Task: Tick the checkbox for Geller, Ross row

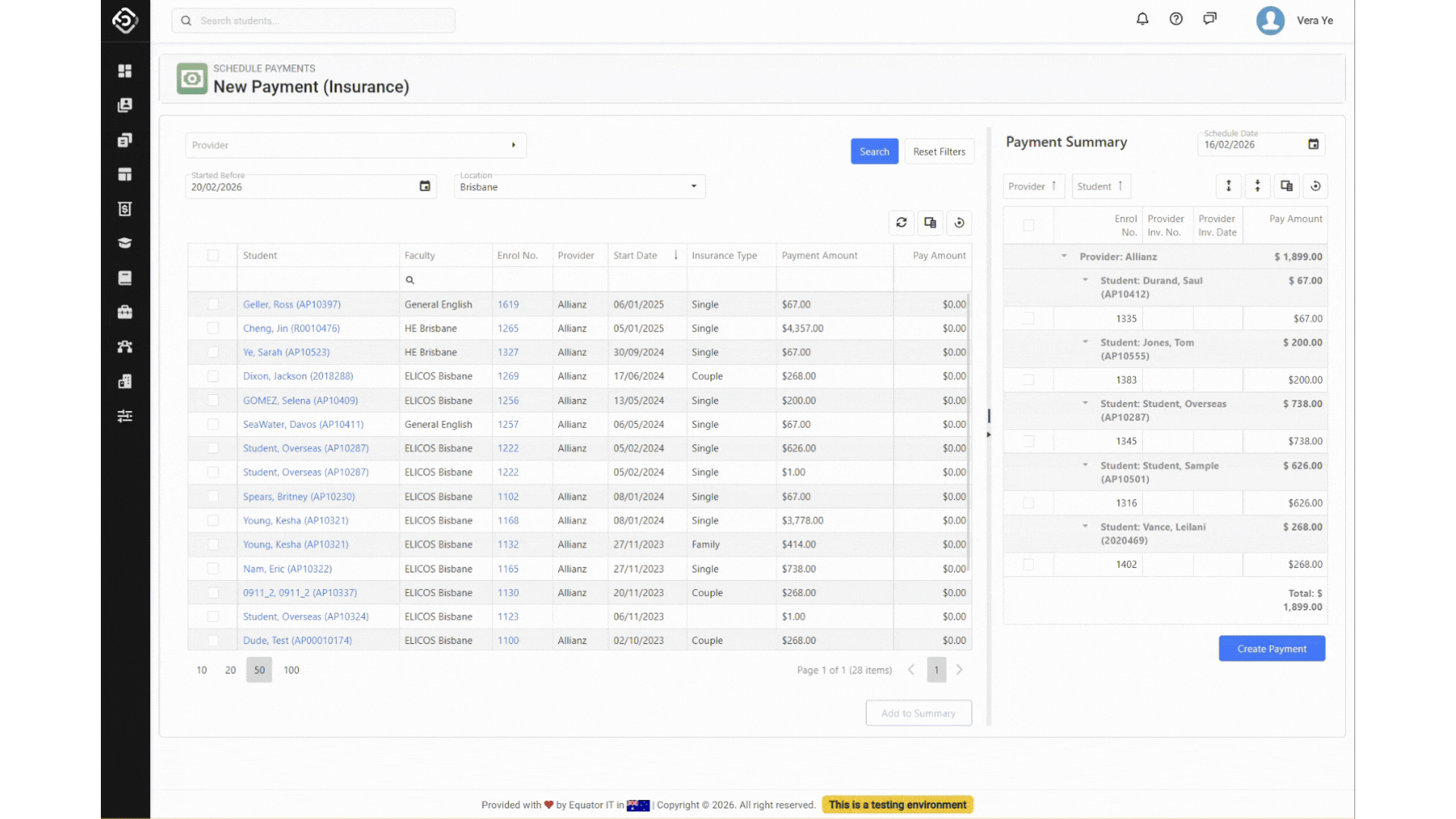Action: pos(213,304)
